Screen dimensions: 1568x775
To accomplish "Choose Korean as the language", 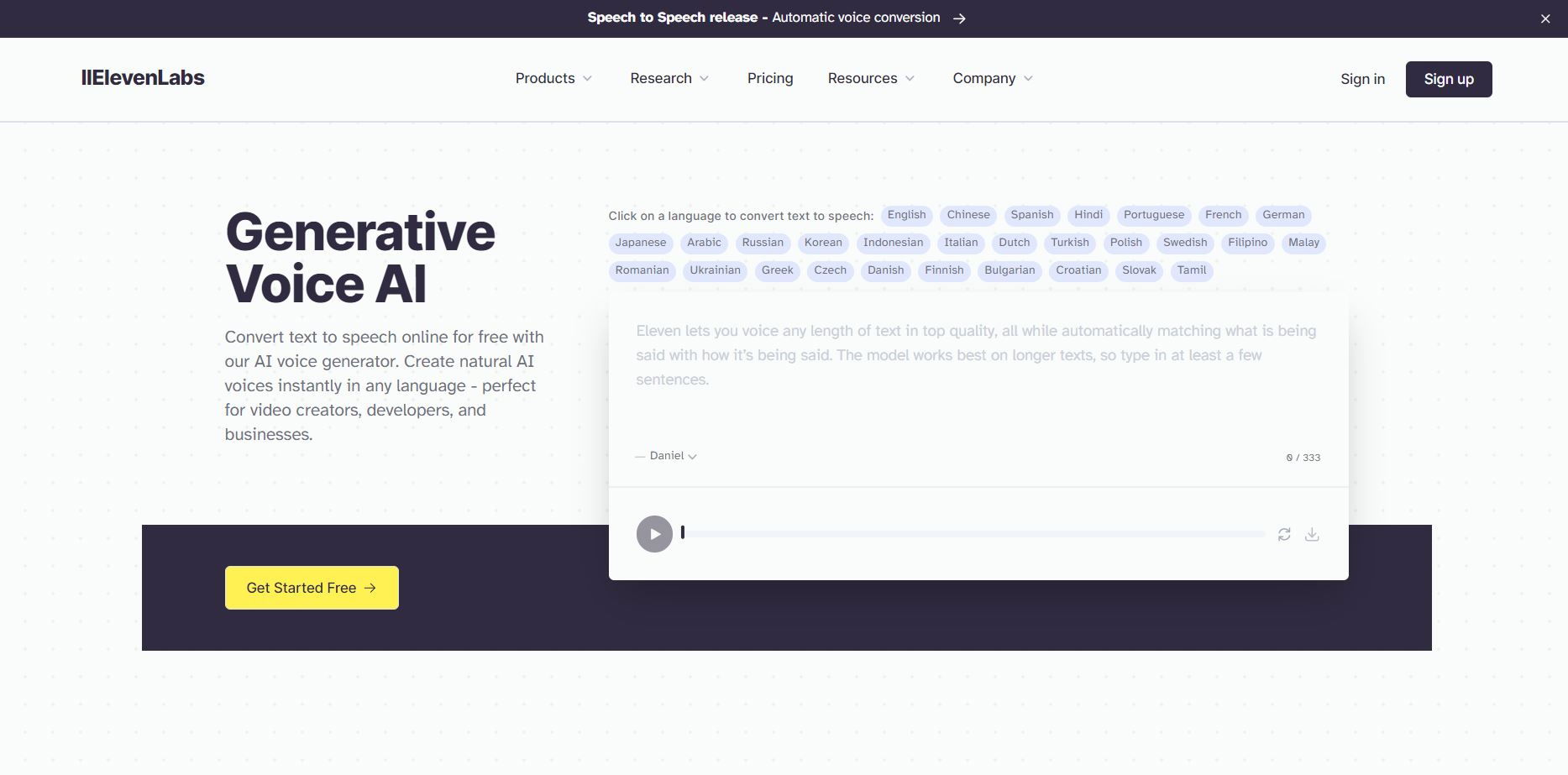I will (823, 243).
